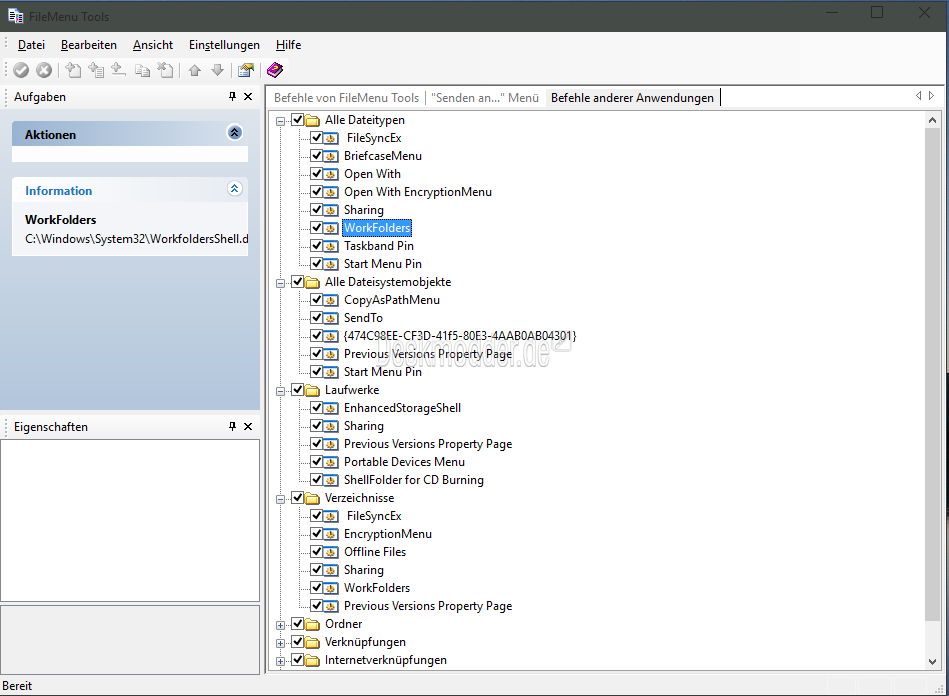949x696 pixels.
Task: Select the highlighted WorkFolders entry
Action: click(378, 228)
